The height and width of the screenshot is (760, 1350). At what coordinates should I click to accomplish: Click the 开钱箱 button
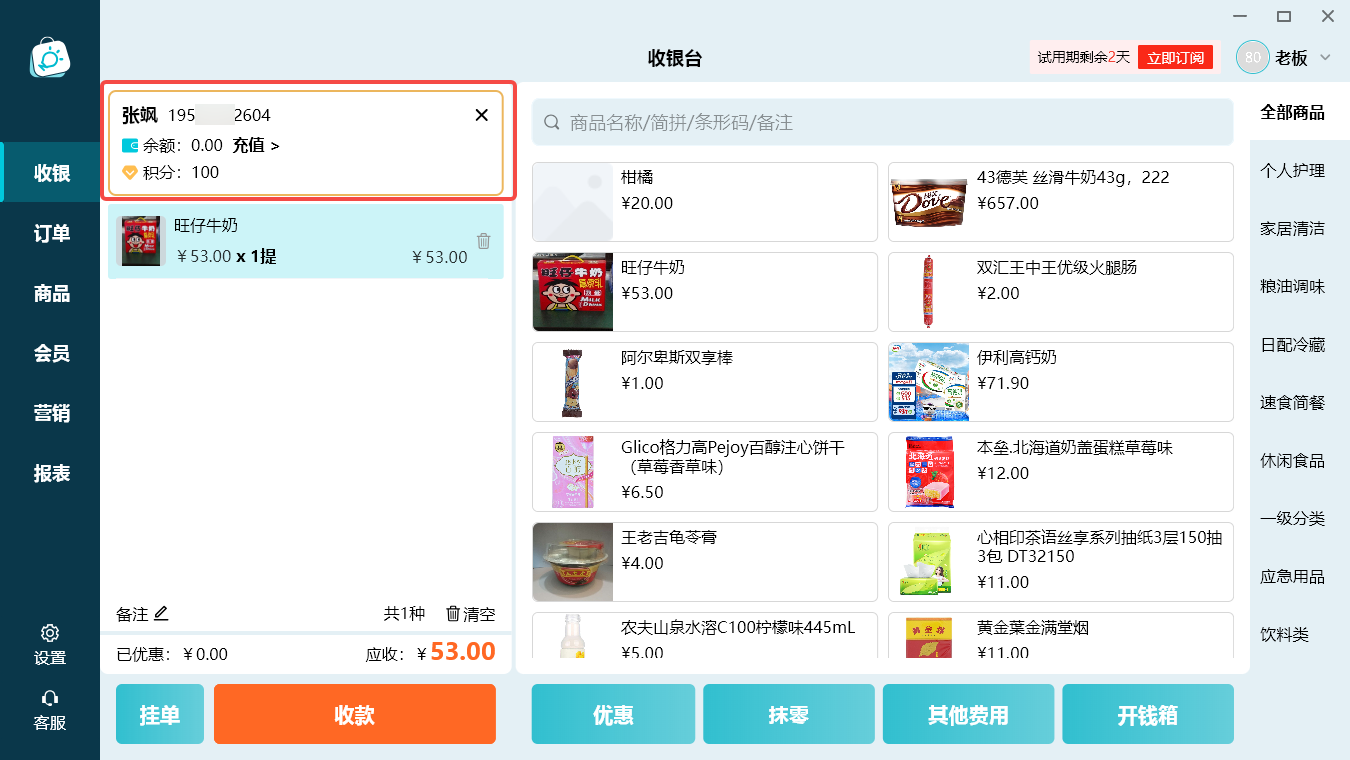tap(1148, 714)
